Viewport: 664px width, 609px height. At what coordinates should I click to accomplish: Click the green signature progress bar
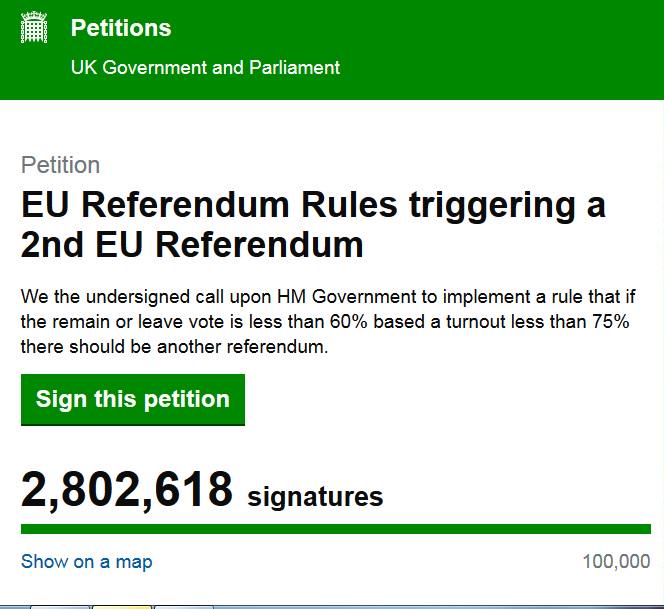(x=335, y=528)
